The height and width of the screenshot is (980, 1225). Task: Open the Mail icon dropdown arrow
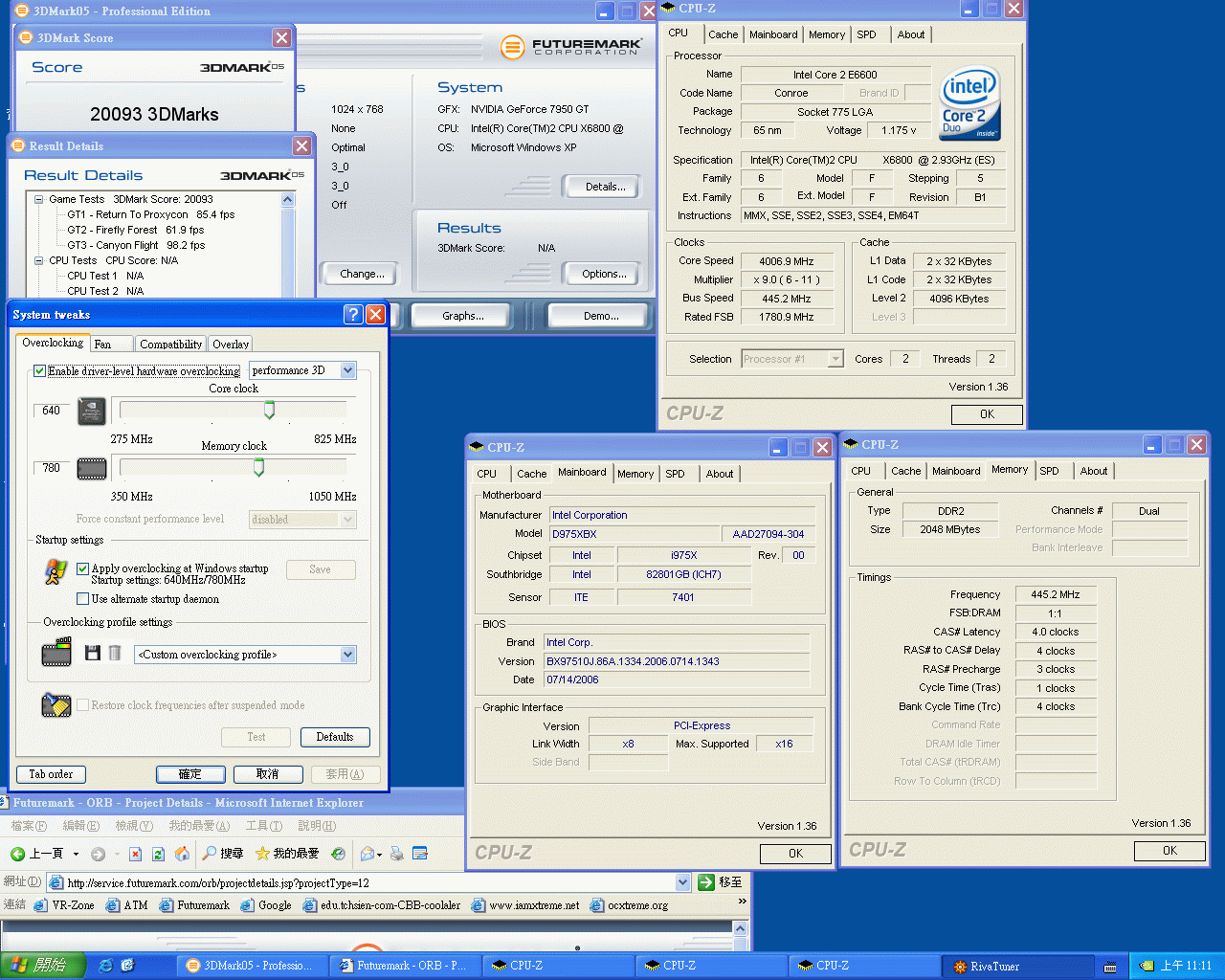(x=380, y=854)
